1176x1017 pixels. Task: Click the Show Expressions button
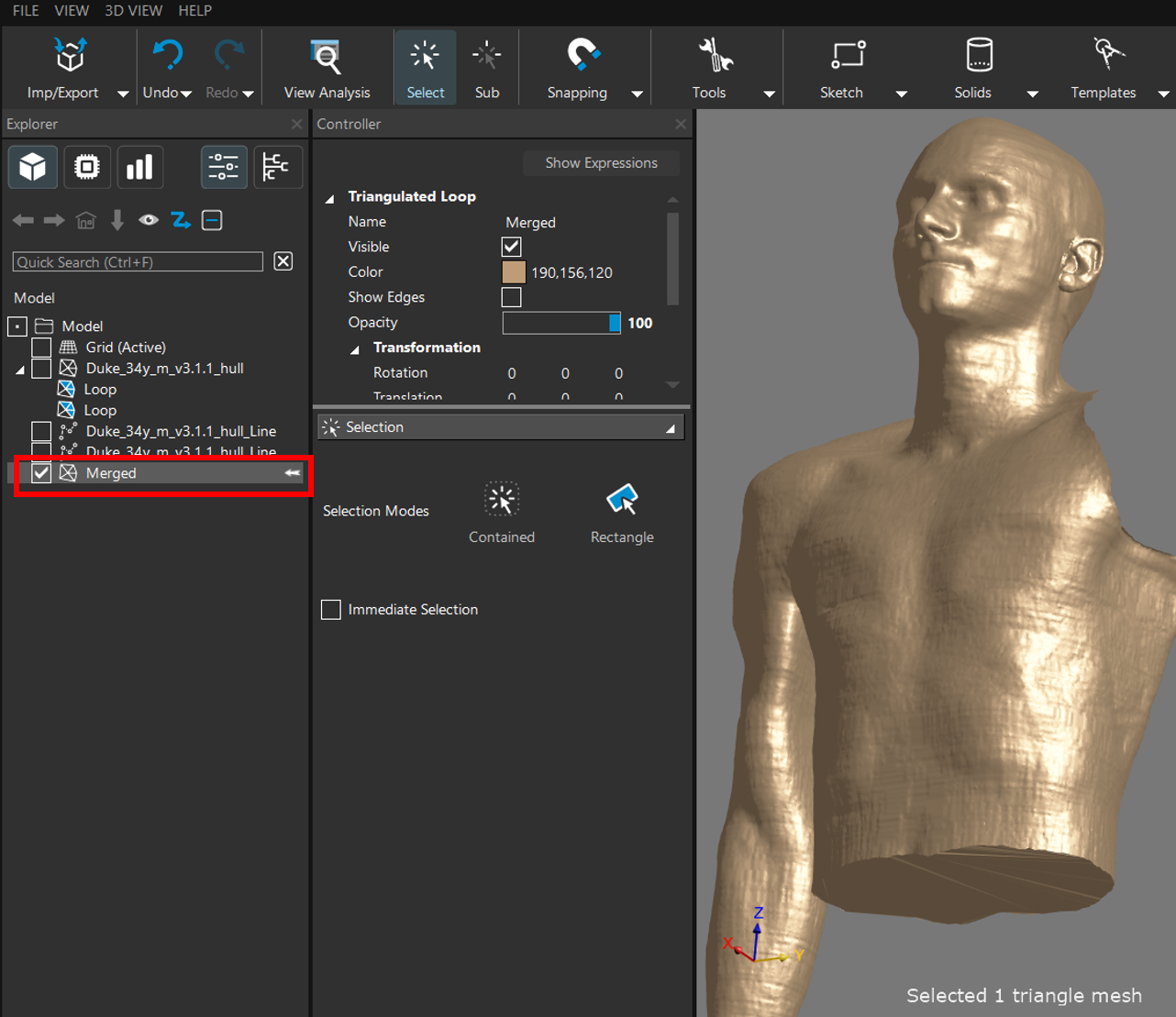pyautogui.click(x=601, y=163)
